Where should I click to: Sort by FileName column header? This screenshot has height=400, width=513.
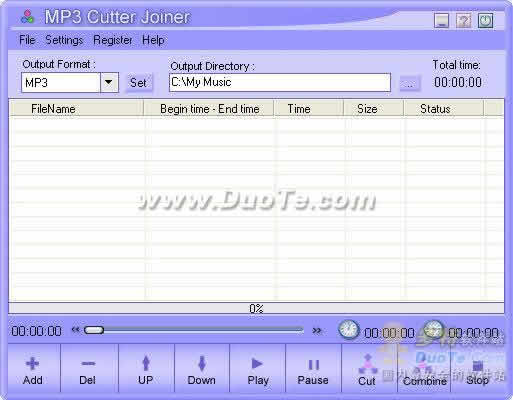pos(77,109)
